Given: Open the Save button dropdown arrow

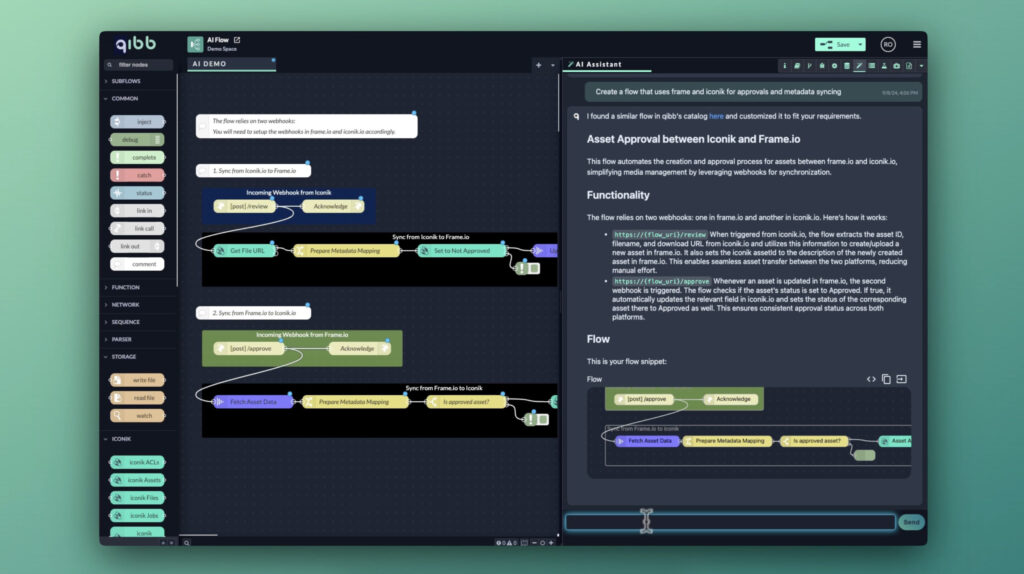Looking at the screenshot, I should [859, 44].
